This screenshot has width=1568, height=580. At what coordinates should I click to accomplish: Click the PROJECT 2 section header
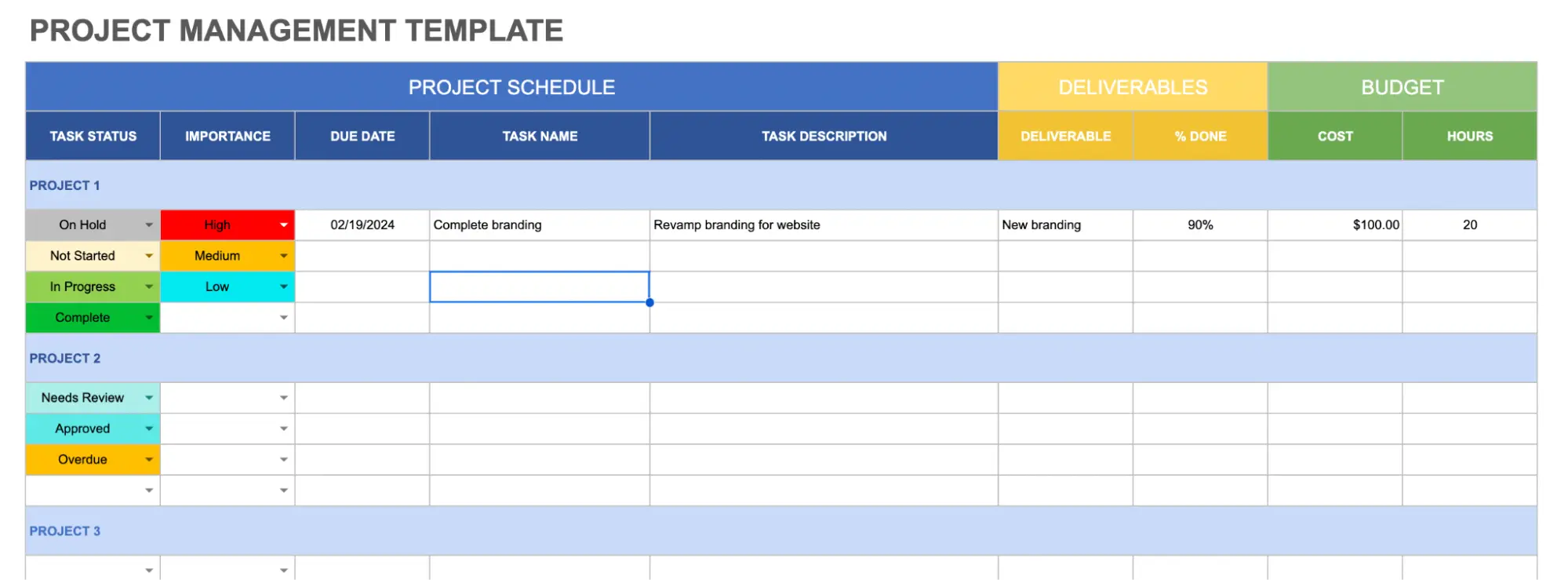tap(64, 358)
